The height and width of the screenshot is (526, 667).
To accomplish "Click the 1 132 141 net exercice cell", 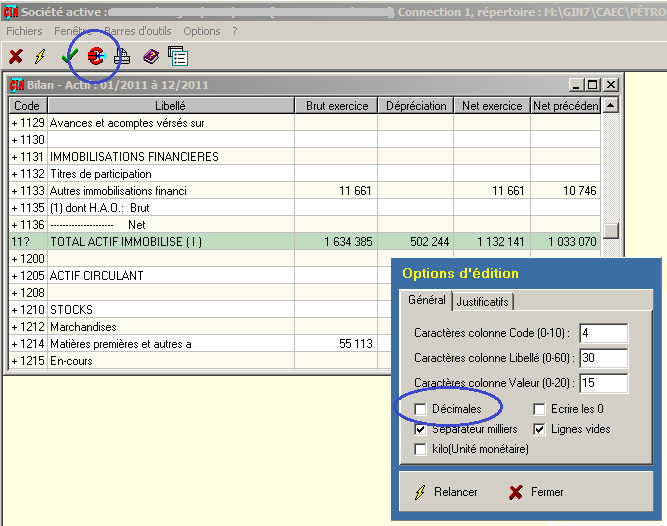I will (492, 242).
